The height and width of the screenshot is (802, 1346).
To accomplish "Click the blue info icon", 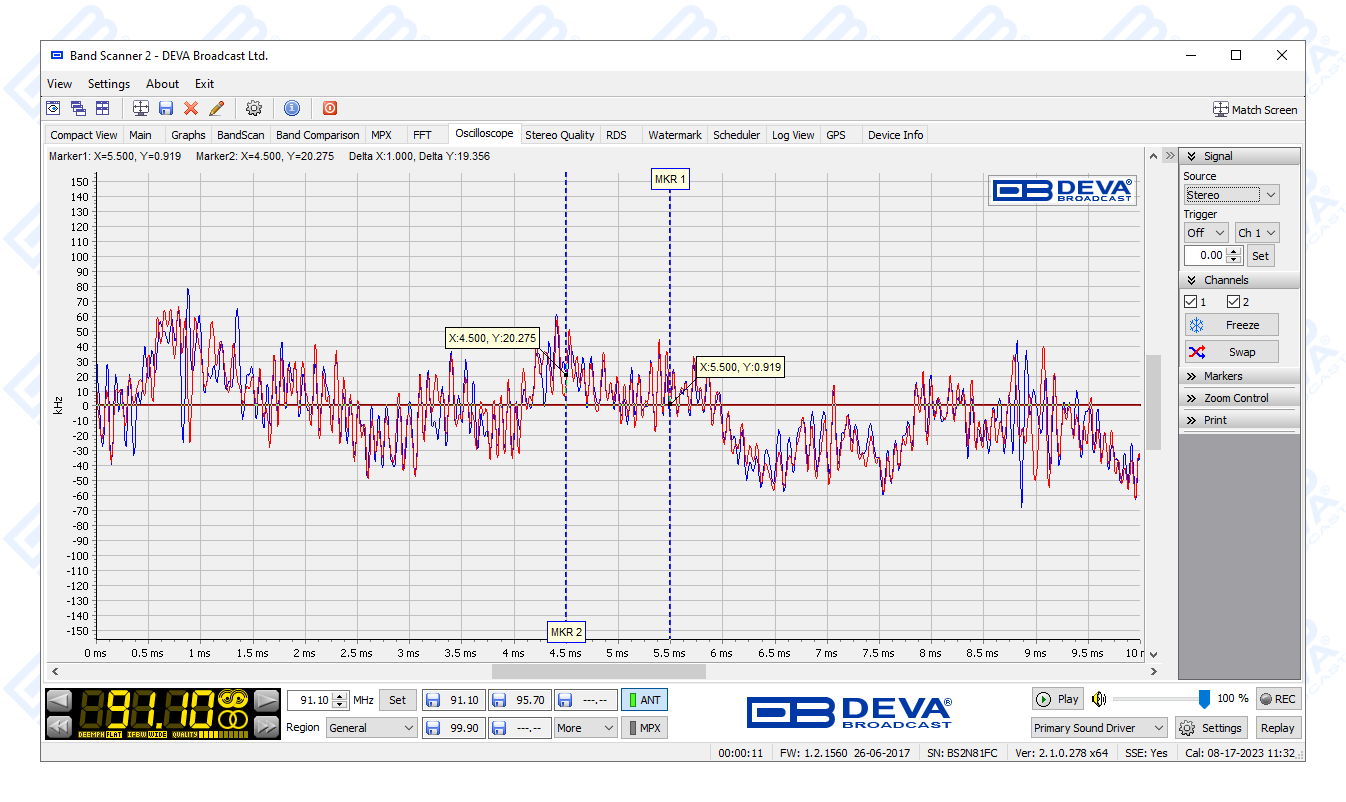I will pos(292,108).
